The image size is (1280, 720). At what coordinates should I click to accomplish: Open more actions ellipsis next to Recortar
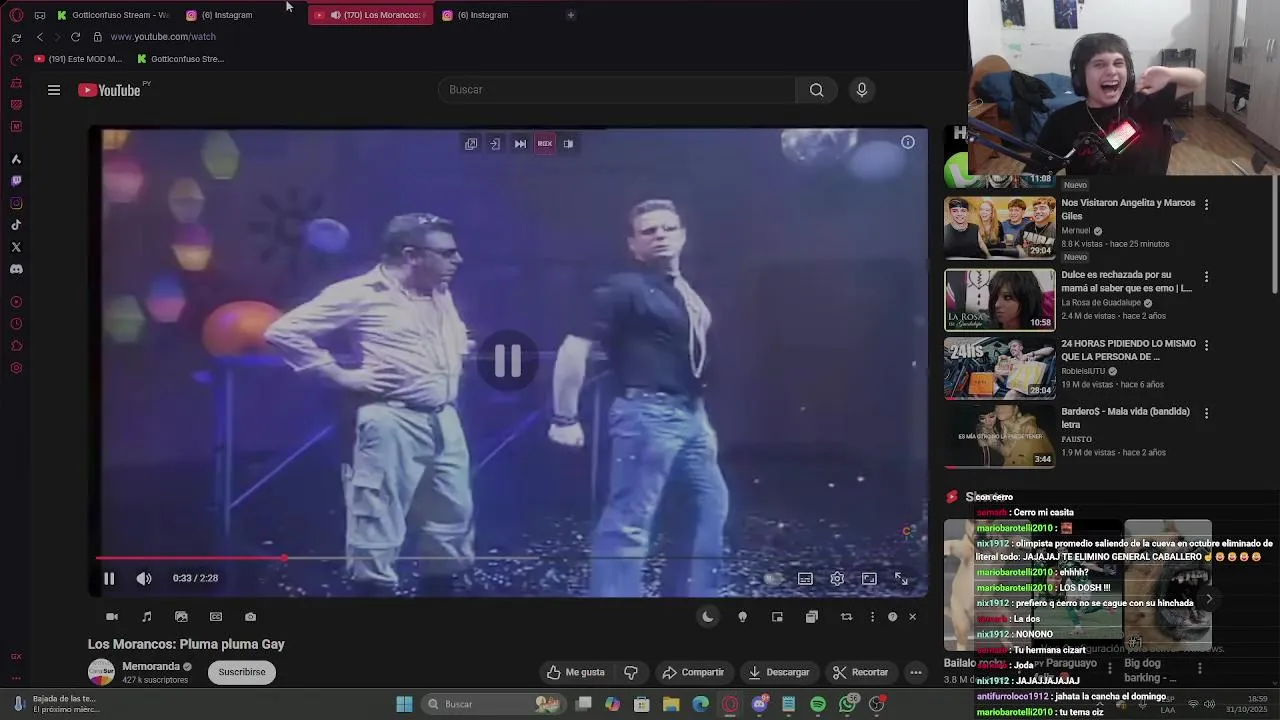(915, 672)
